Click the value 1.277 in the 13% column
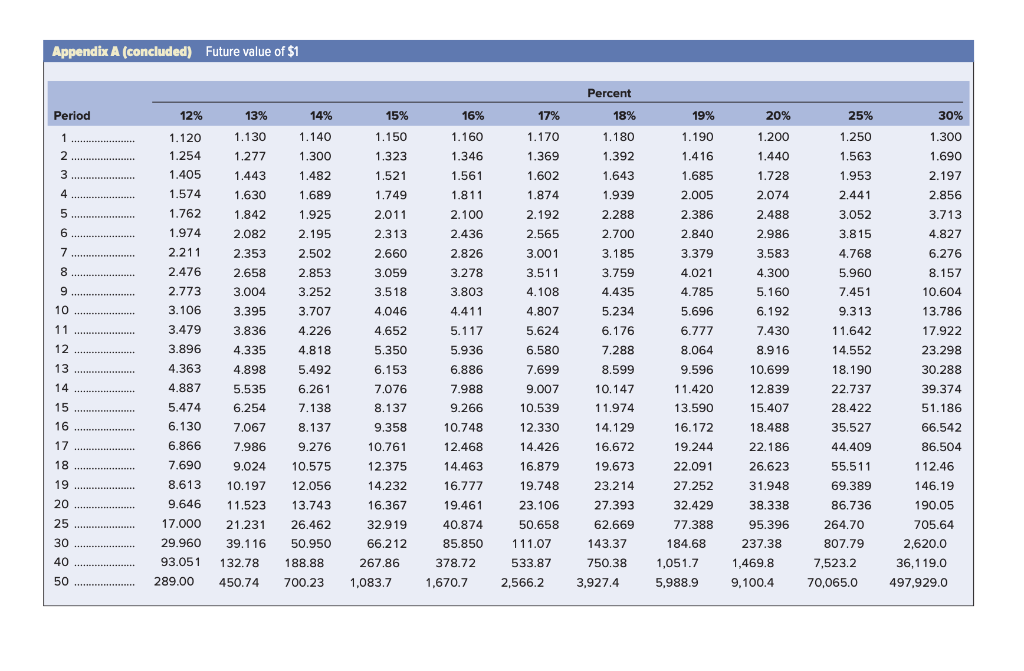The image size is (1024, 671). click(250, 156)
